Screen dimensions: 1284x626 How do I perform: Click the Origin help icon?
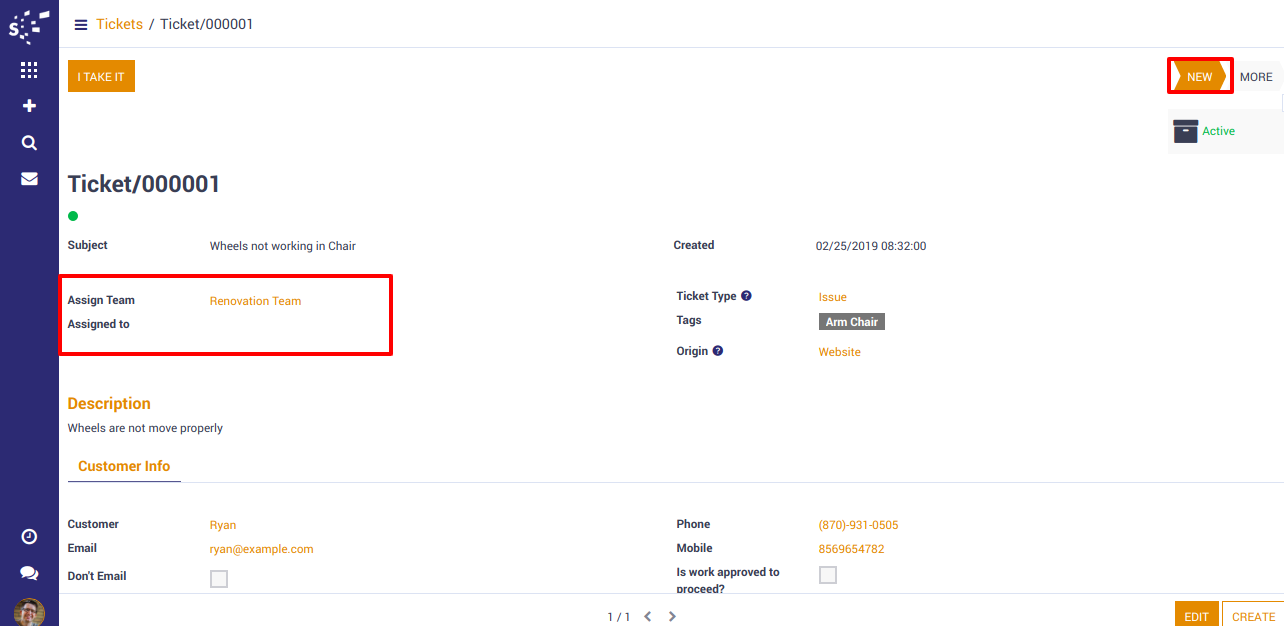point(718,351)
